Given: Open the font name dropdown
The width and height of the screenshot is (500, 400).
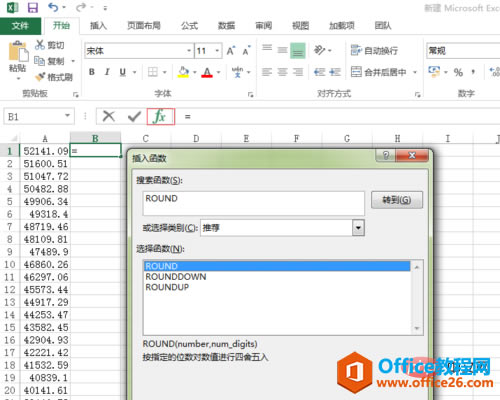Looking at the screenshot, I should tap(189, 51).
